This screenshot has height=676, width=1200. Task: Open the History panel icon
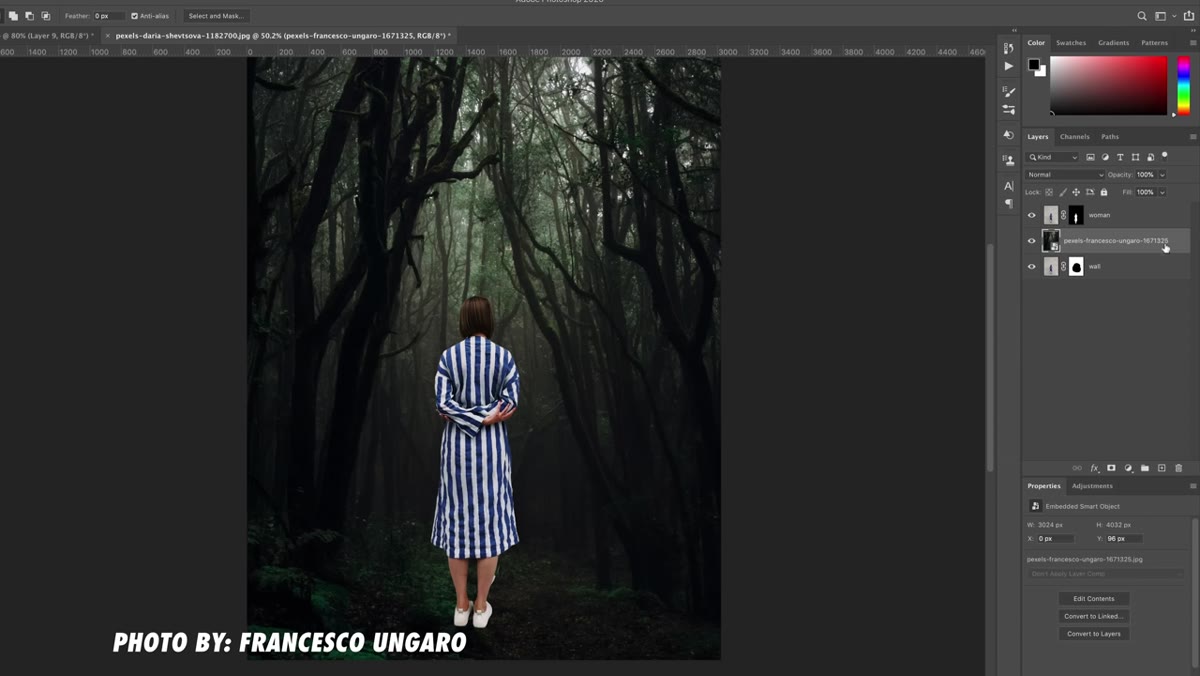(x=1008, y=48)
